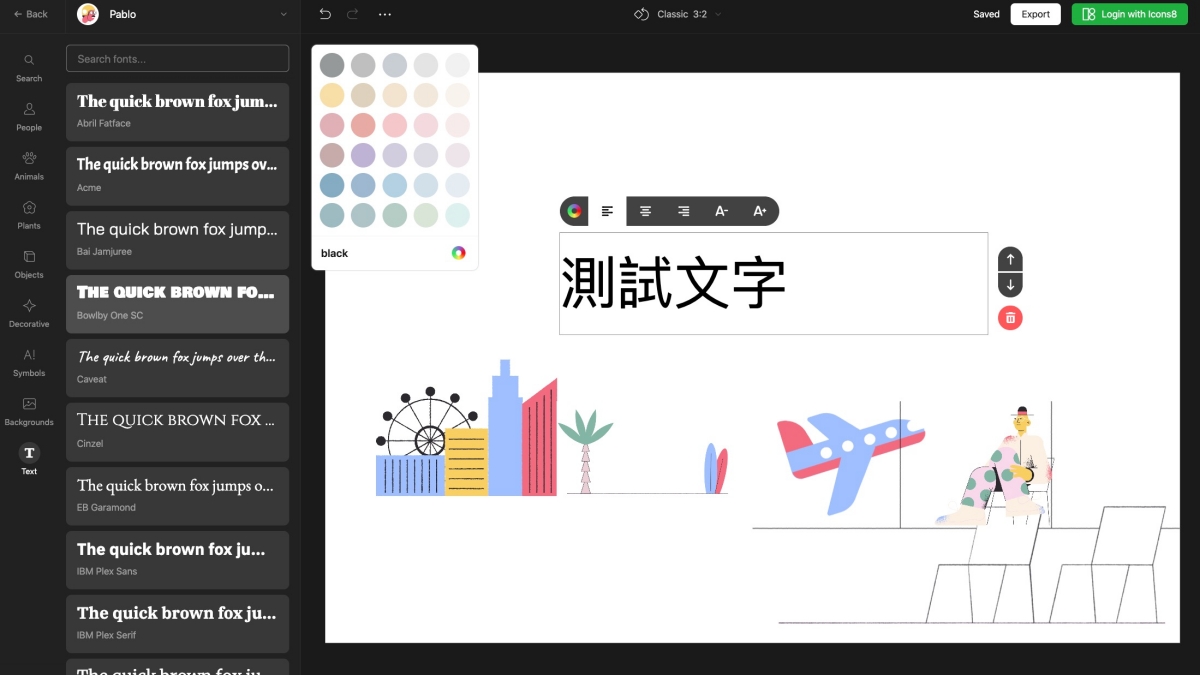Click the Saved status label
This screenshot has width=1200, height=675.
click(x=986, y=14)
